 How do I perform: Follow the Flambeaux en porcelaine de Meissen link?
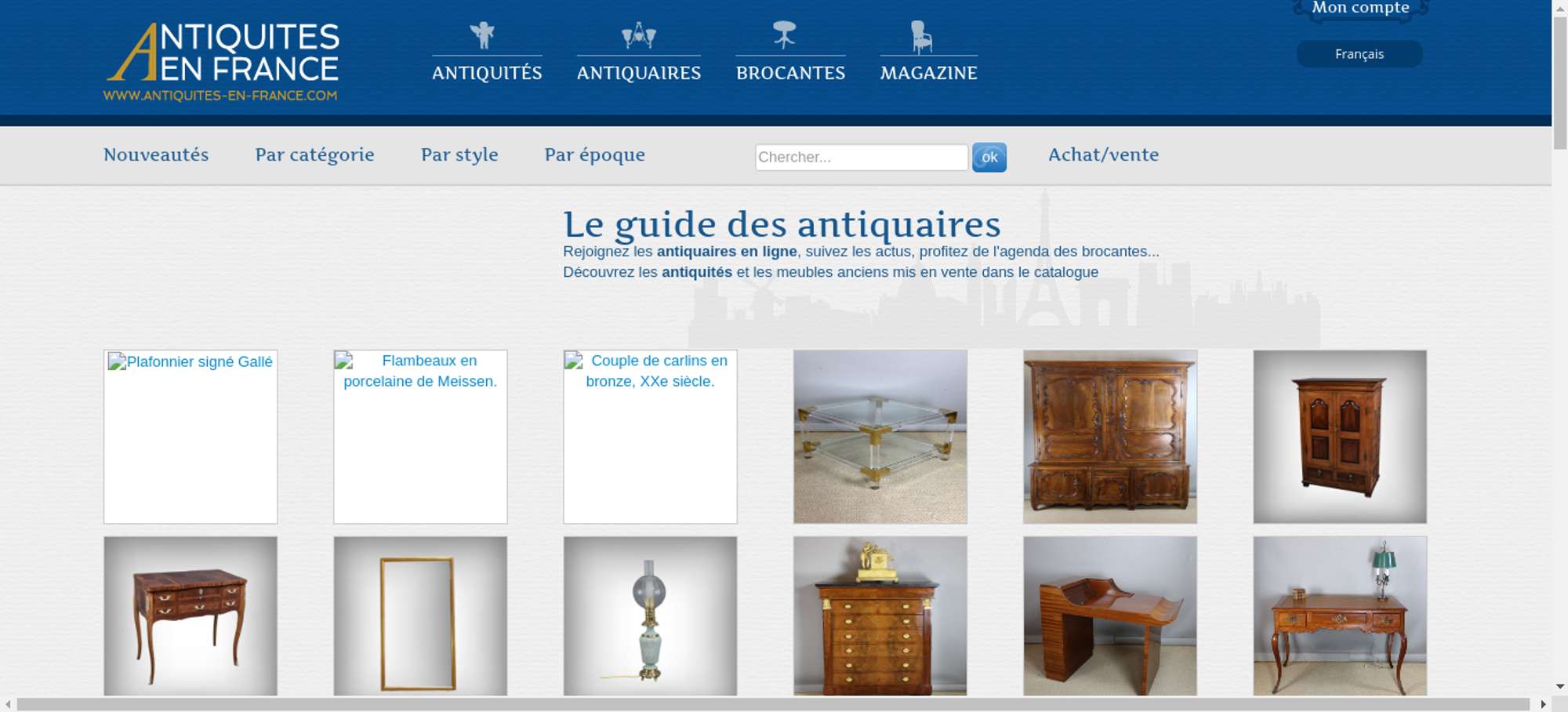421,371
